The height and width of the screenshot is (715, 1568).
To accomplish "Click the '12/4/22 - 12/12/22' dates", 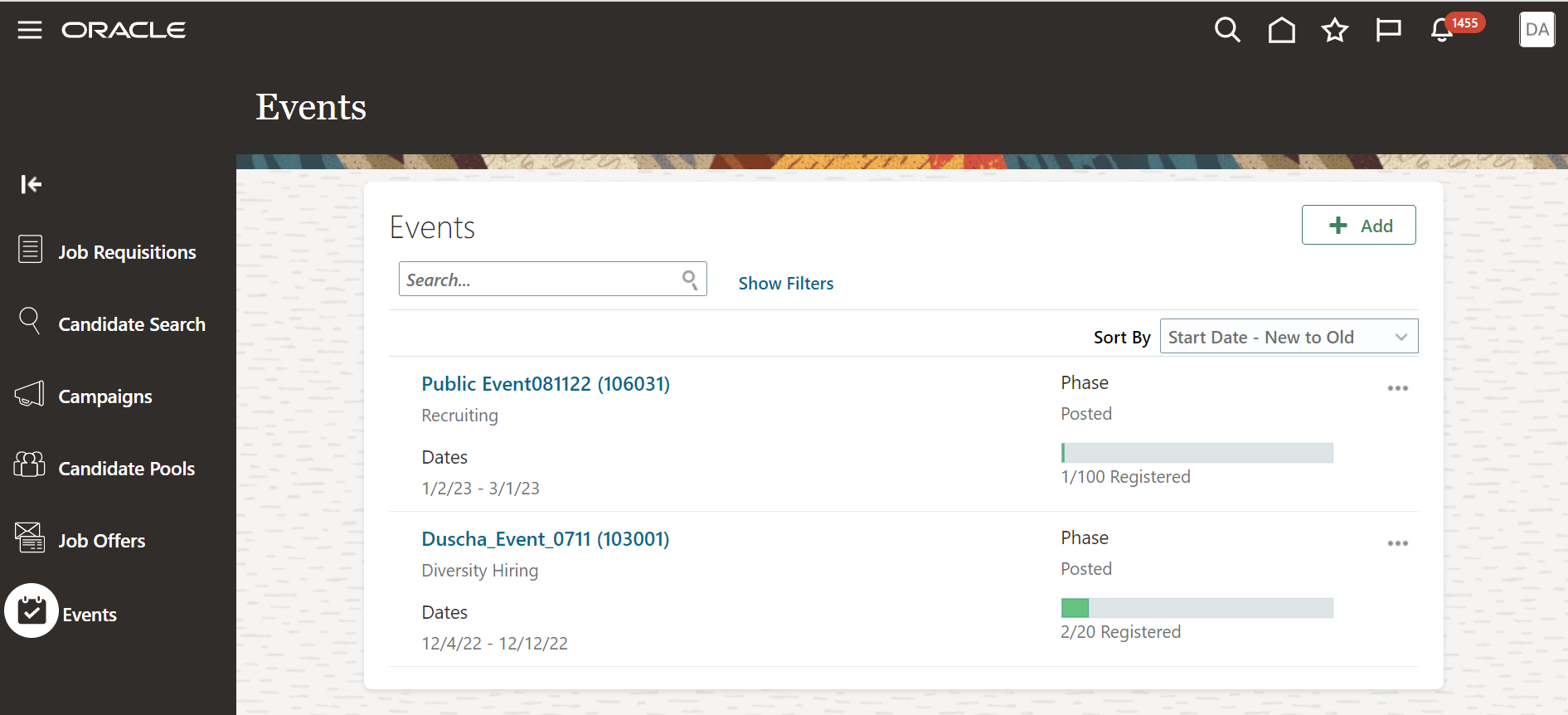I will [494, 644].
